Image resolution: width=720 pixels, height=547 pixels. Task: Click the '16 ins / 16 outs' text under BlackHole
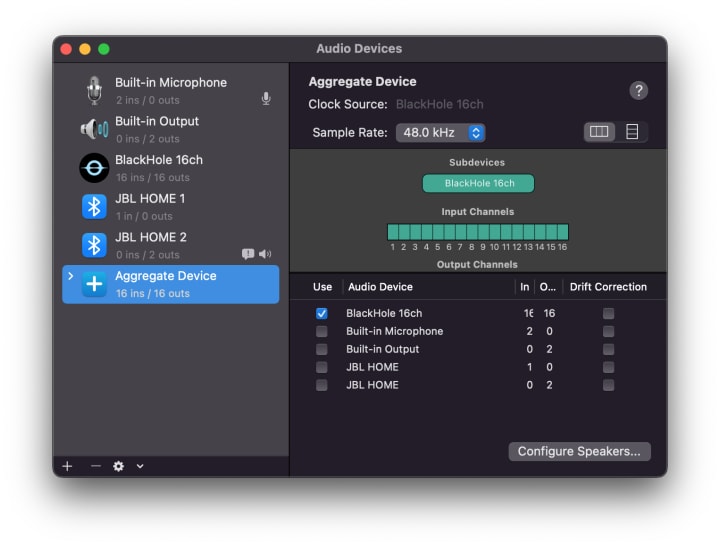pyautogui.click(x=152, y=177)
